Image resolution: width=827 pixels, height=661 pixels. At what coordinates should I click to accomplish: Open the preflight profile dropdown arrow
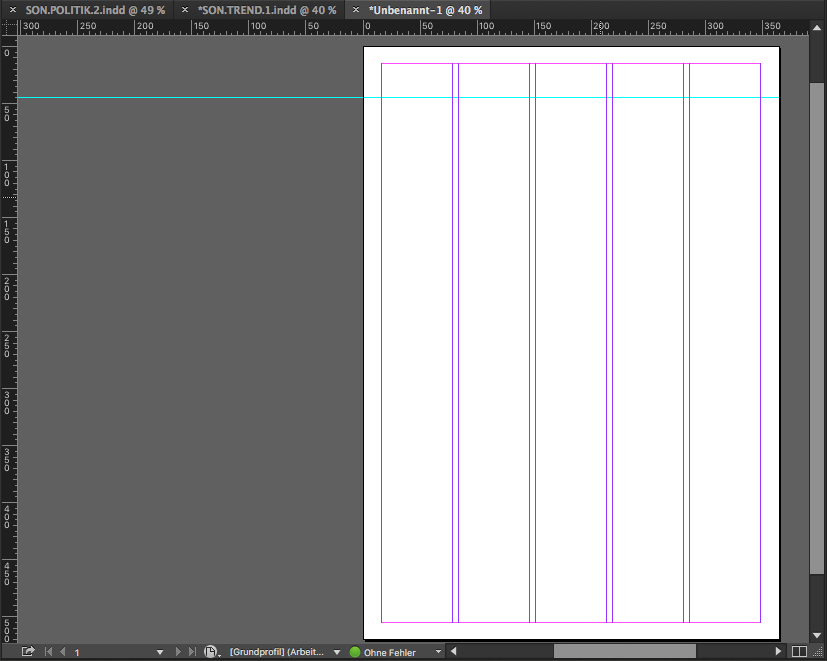[337, 653]
